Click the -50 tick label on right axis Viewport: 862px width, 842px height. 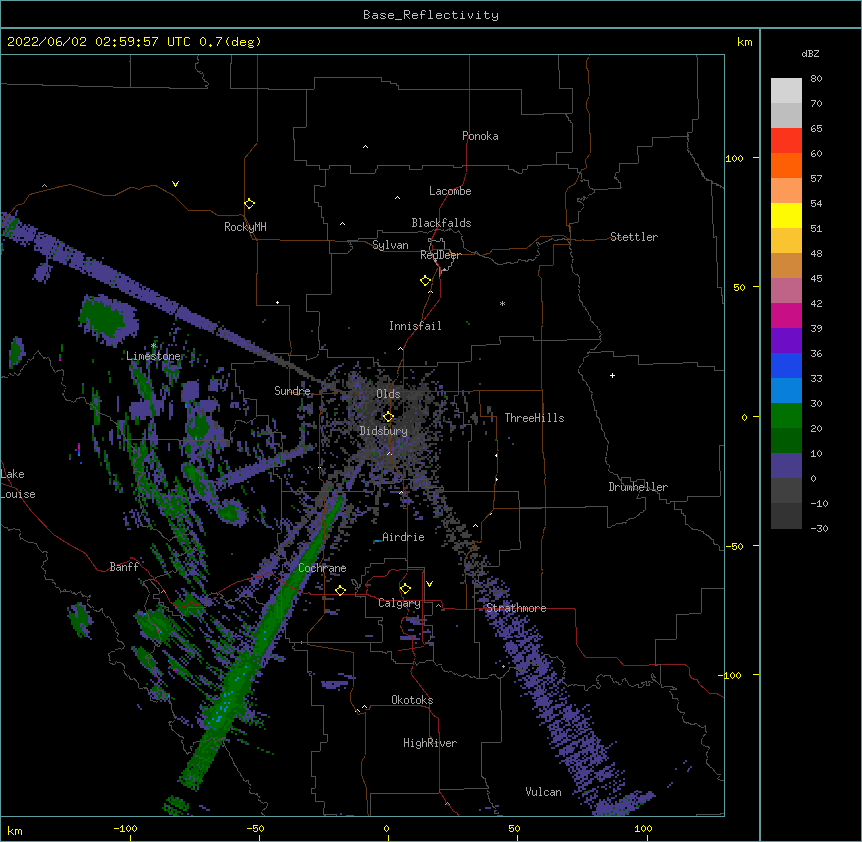[x=734, y=546]
